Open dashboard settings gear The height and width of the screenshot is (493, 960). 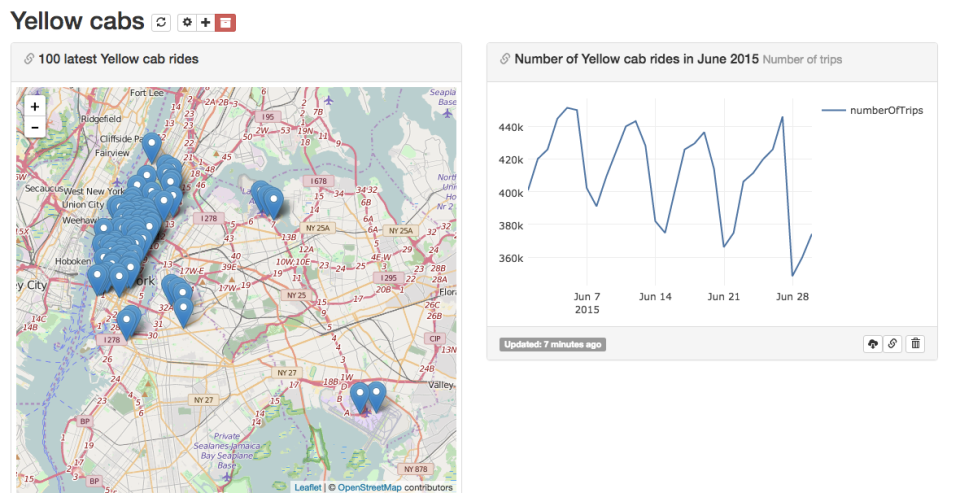(x=187, y=22)
